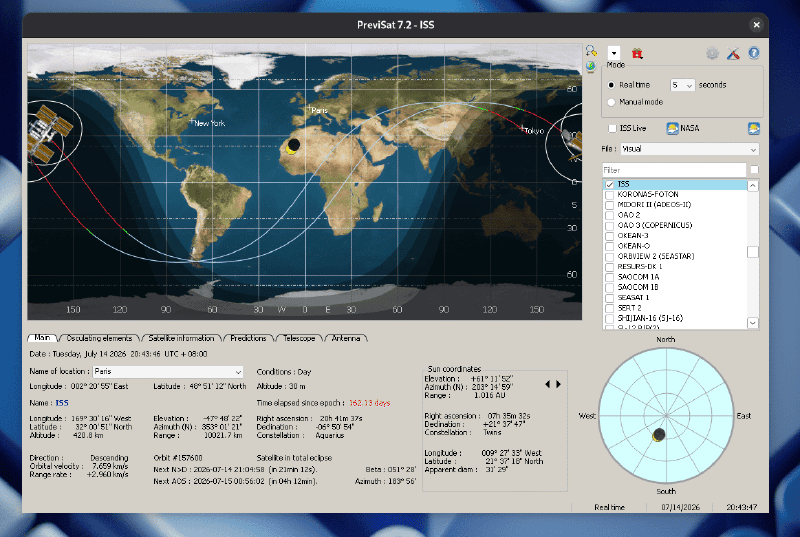Select RESURS-DK 1 in satellite list
Image resolution: width=800 pixels, height=537 pixels.
click(x=640, y=267)
